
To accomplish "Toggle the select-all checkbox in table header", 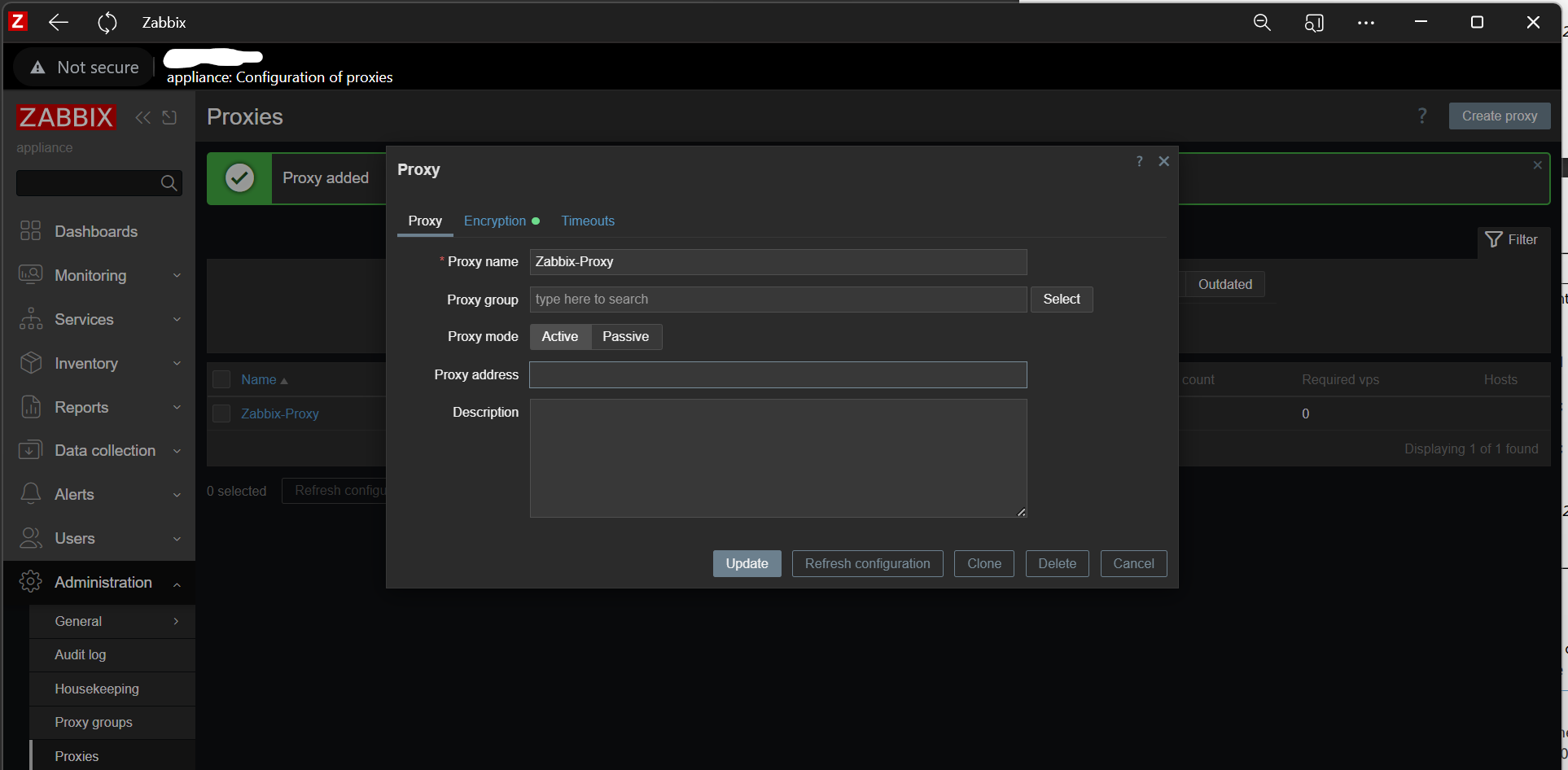I will point(221,379).
